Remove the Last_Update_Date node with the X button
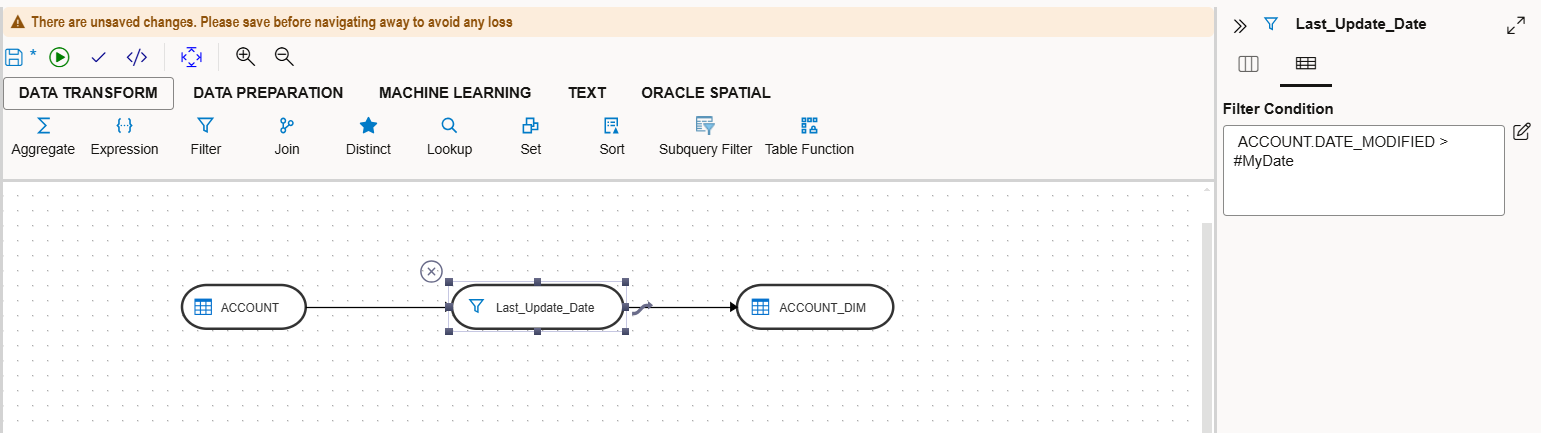The image size is (1541, 433). tap(431, 271)
